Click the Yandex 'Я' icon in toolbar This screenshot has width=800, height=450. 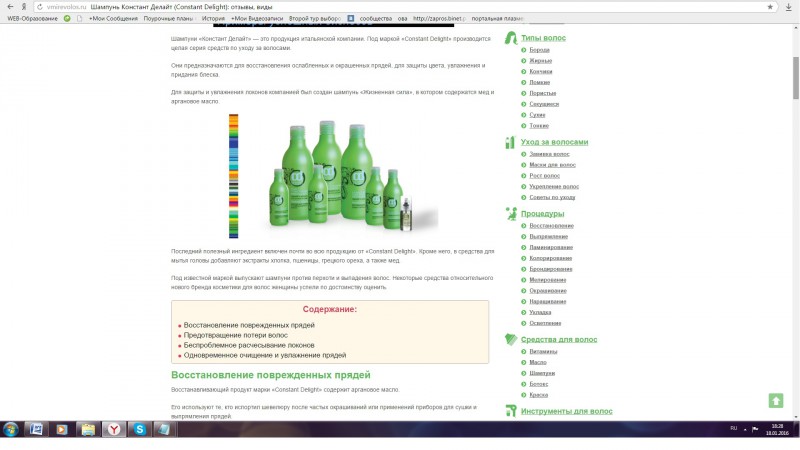(23, 7)
